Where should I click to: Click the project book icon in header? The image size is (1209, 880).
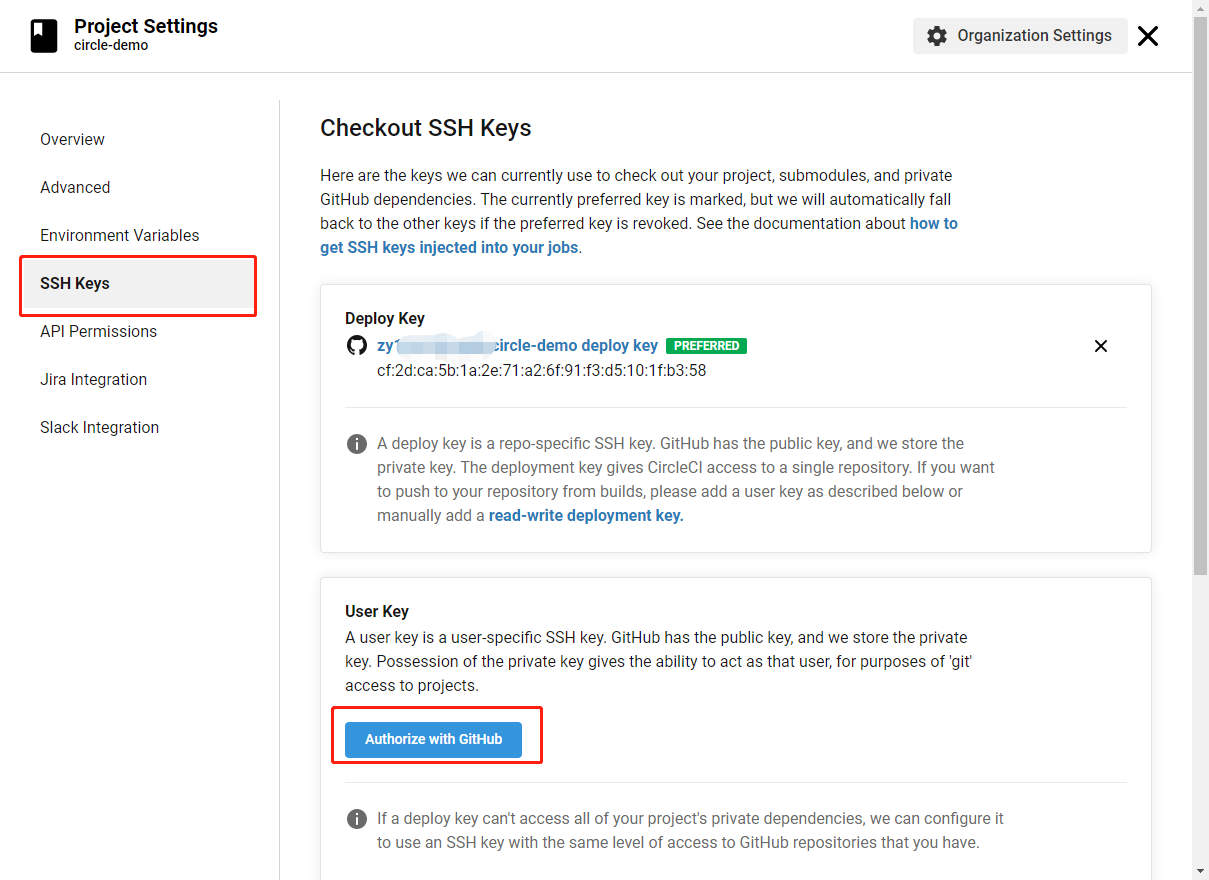click(x=44, y=36)
